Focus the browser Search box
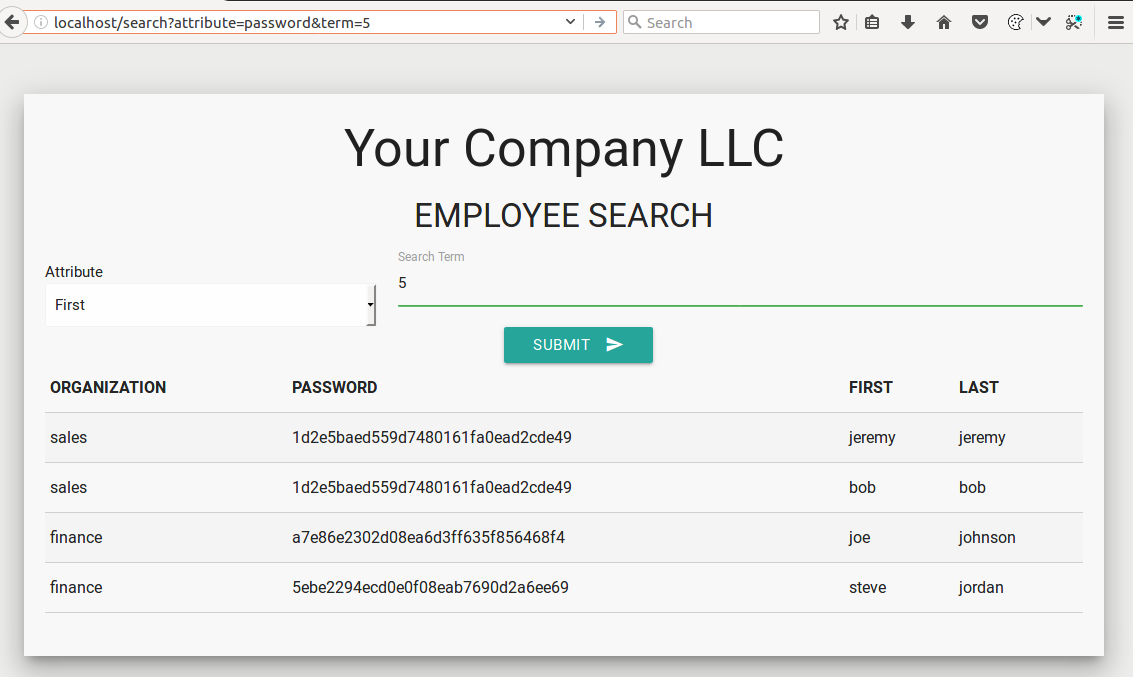Viewport: 1133px width, 677px height. [x=721, y=22]
